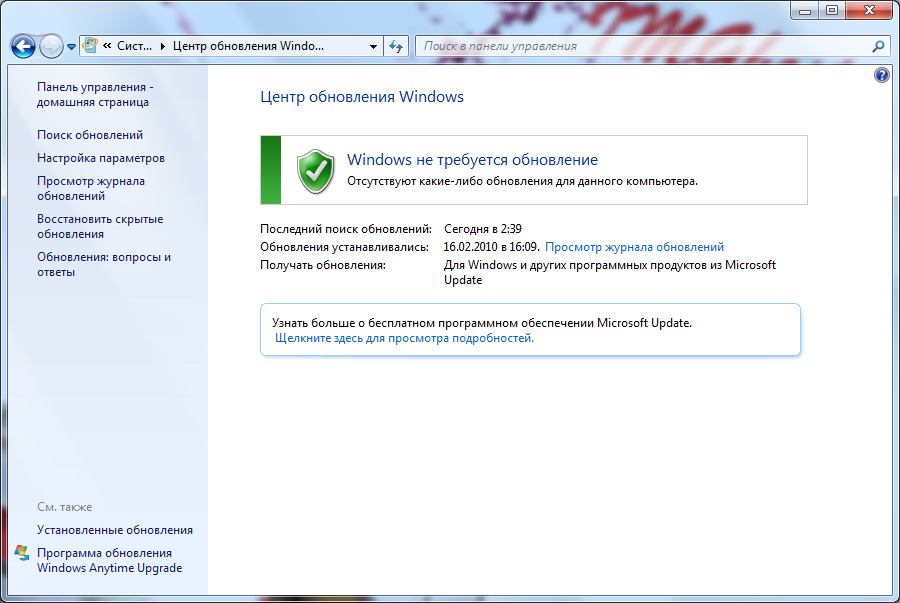Click the 'Сегодня в 2:39' last check value
Viewport: 900px width, 603px height.
click(x=483, y=229)
